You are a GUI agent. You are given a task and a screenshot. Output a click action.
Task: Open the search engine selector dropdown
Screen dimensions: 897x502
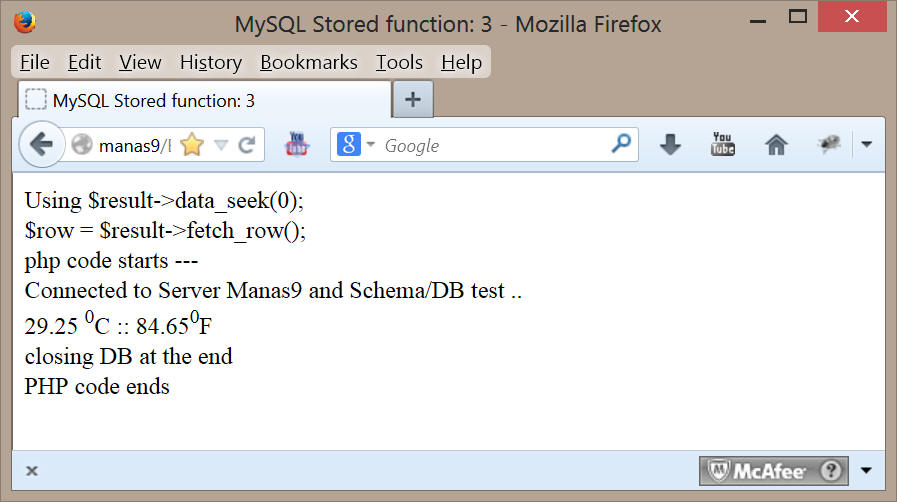[x=355, y=144]
